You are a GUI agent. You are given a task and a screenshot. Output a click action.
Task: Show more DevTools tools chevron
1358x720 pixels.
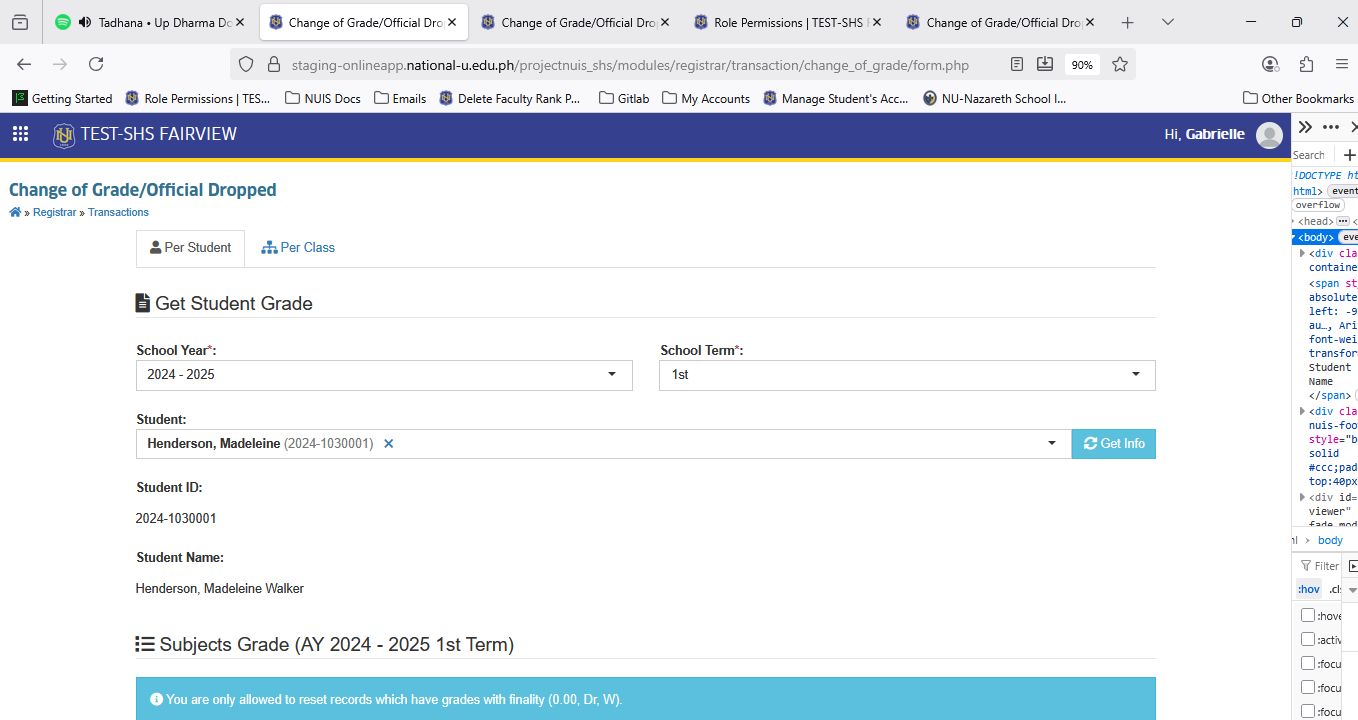[x=1306, y=127]
